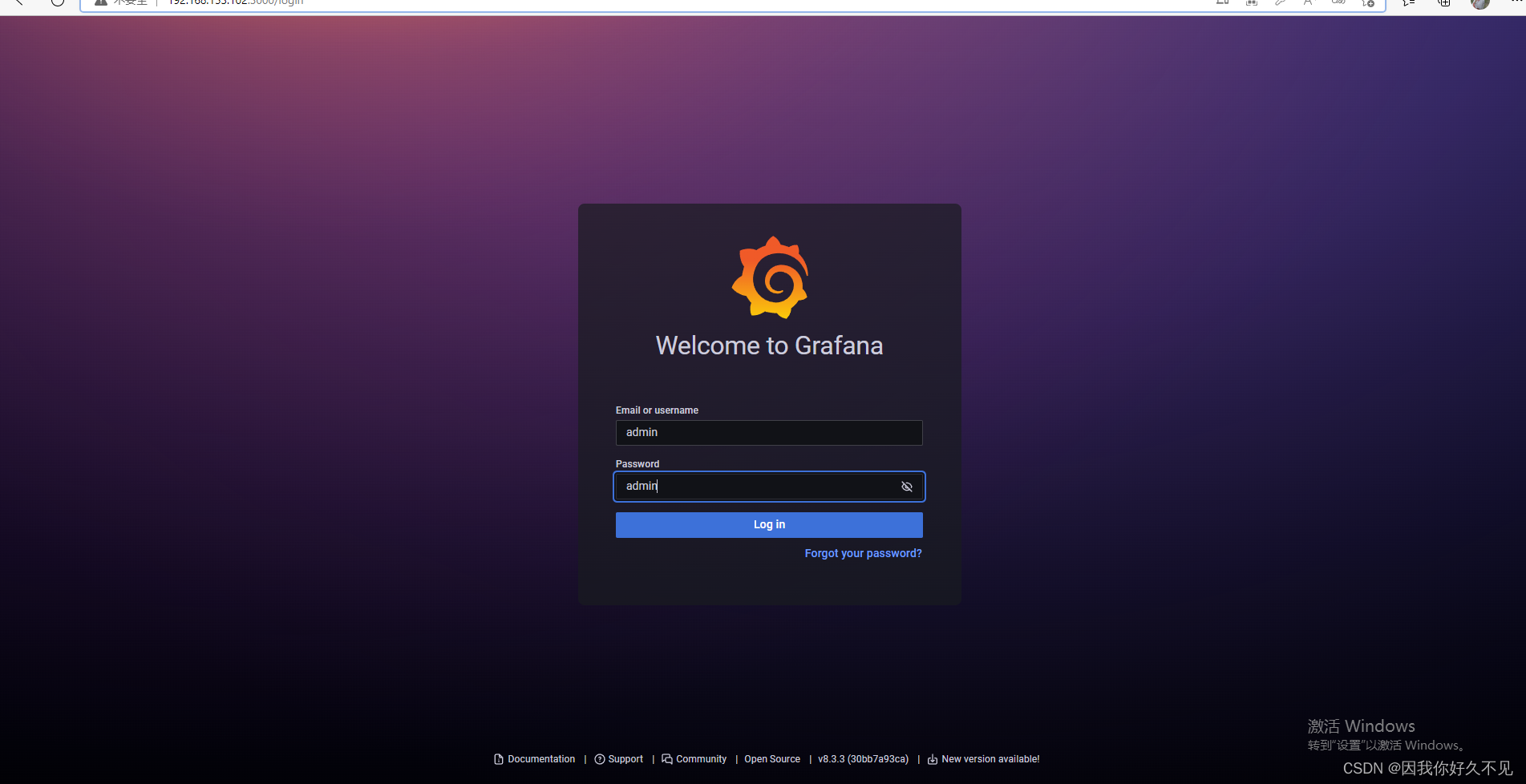Click the download icon next to New version available
Image resolution: width=1526 pixels, height=784 pixels.
[931, 758]
